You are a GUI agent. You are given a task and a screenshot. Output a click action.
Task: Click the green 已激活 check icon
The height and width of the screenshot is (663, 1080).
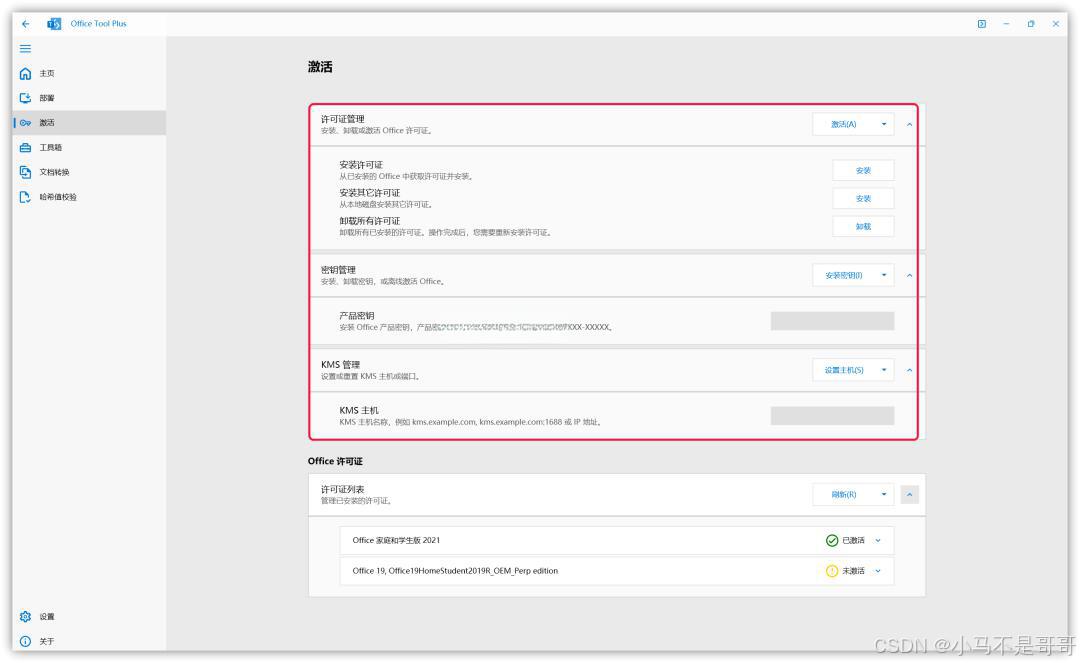pyautogui.click(x=832, y=540)
